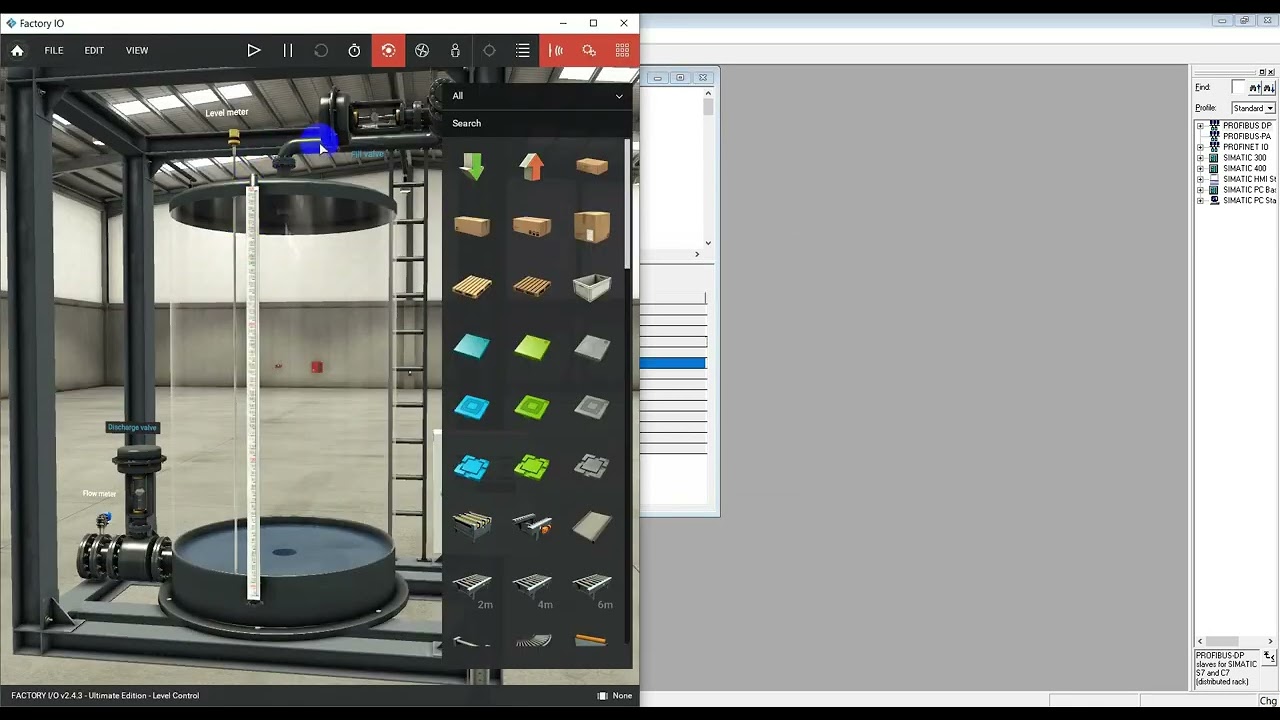Open the cameras list icon
The height and width of the screenshot is (720, 1280).
pyautogui.click(x=523, y=50)
